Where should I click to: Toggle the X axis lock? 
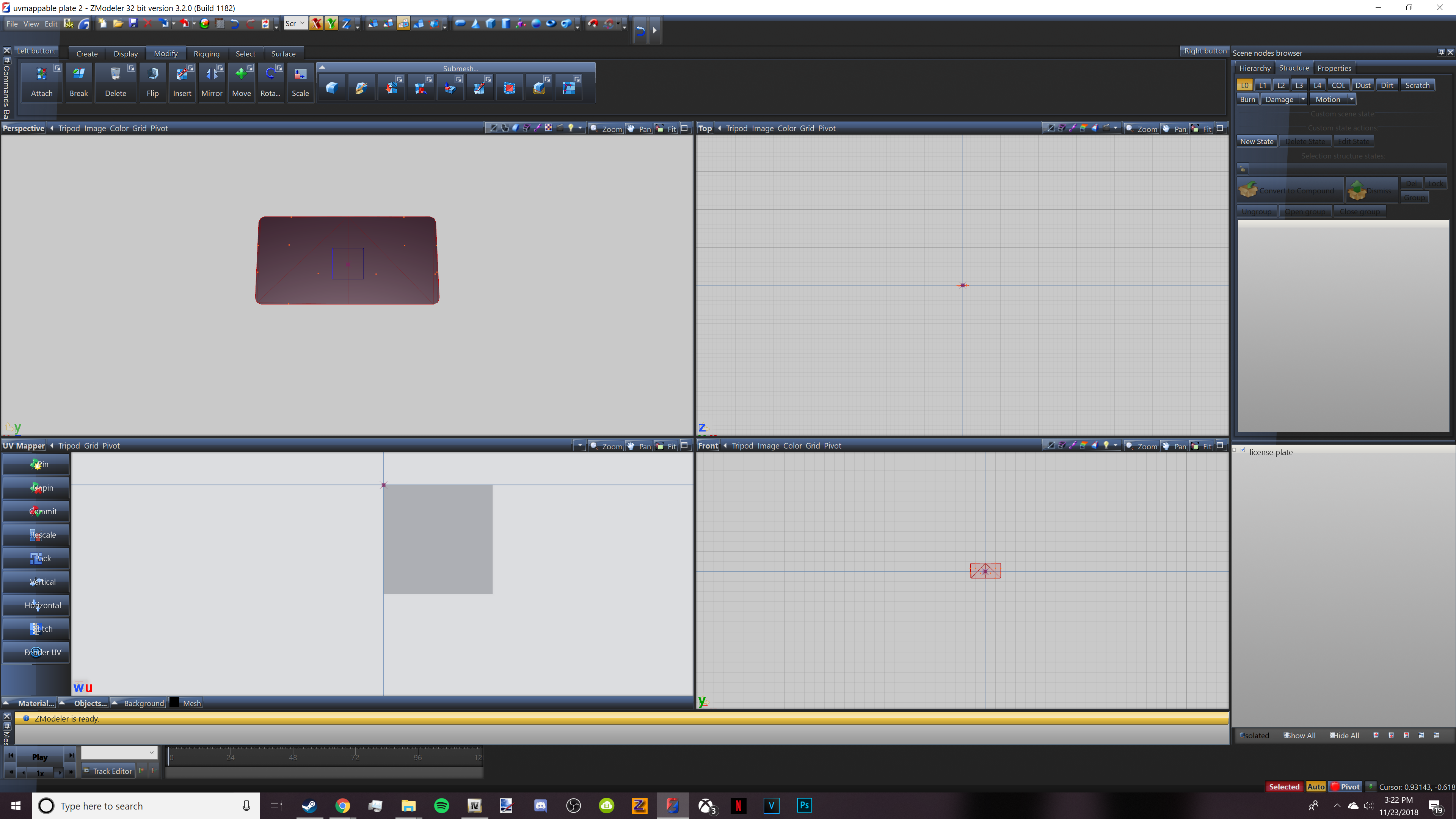(316, 23)
